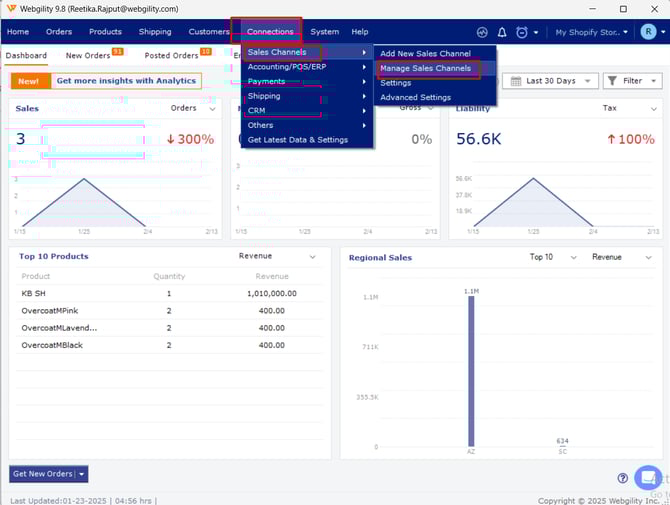Click Get more insights with Analytics banner

point(125,81)
